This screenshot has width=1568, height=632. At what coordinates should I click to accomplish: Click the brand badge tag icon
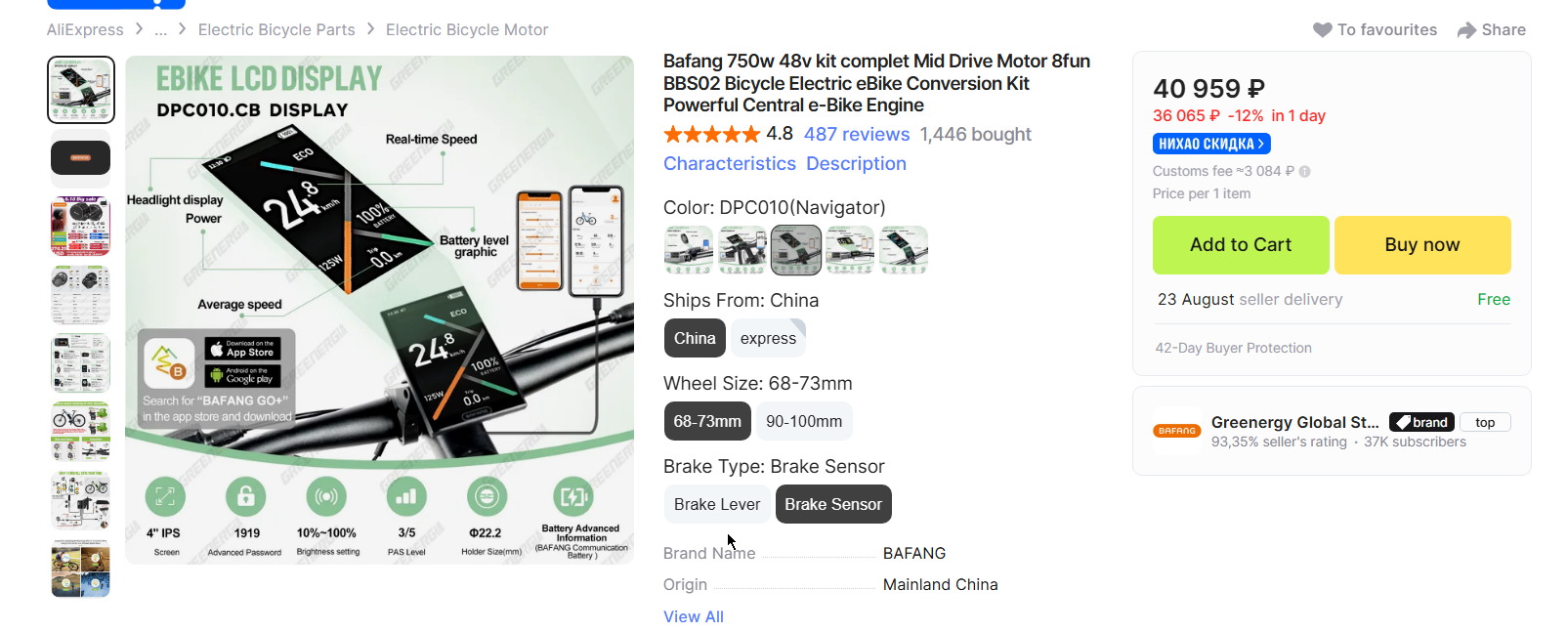(x=1402, y=423)
